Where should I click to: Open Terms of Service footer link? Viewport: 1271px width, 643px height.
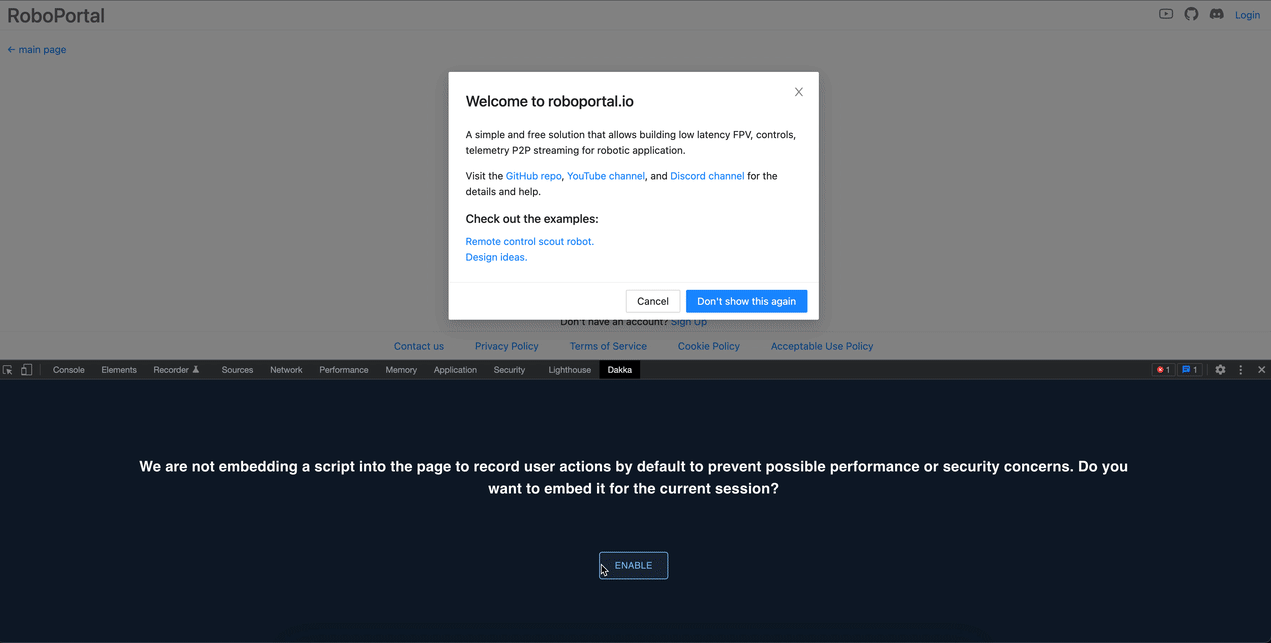[x=608, y=346]
